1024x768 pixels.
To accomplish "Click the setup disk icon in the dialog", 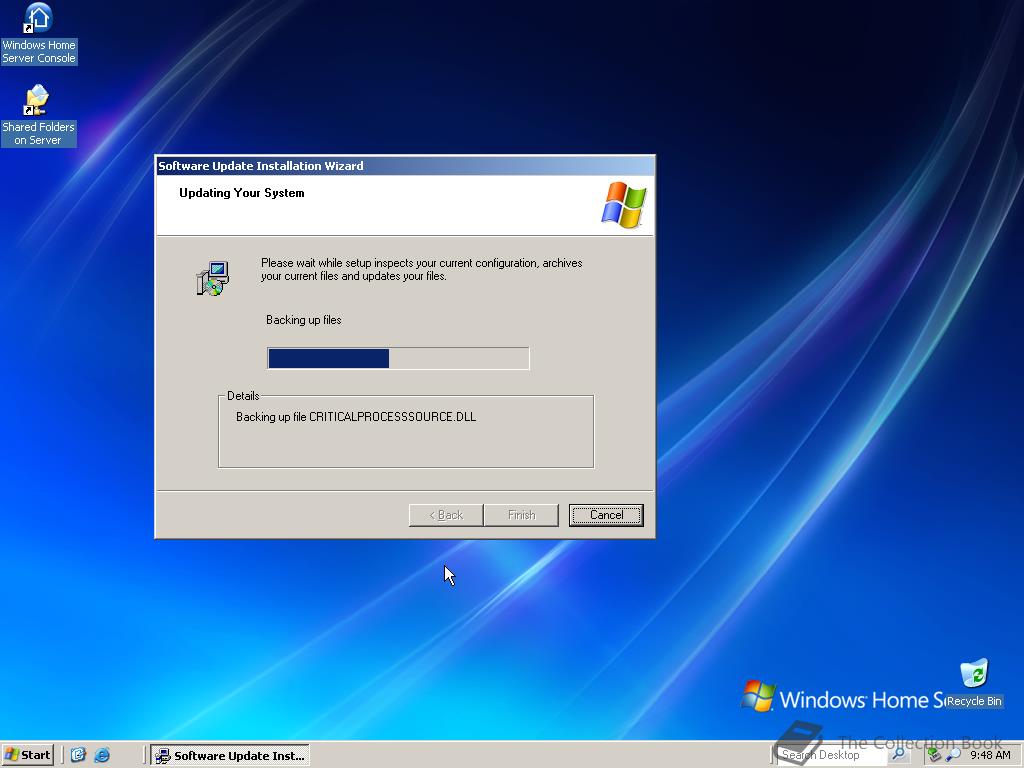I will [211, 277].
